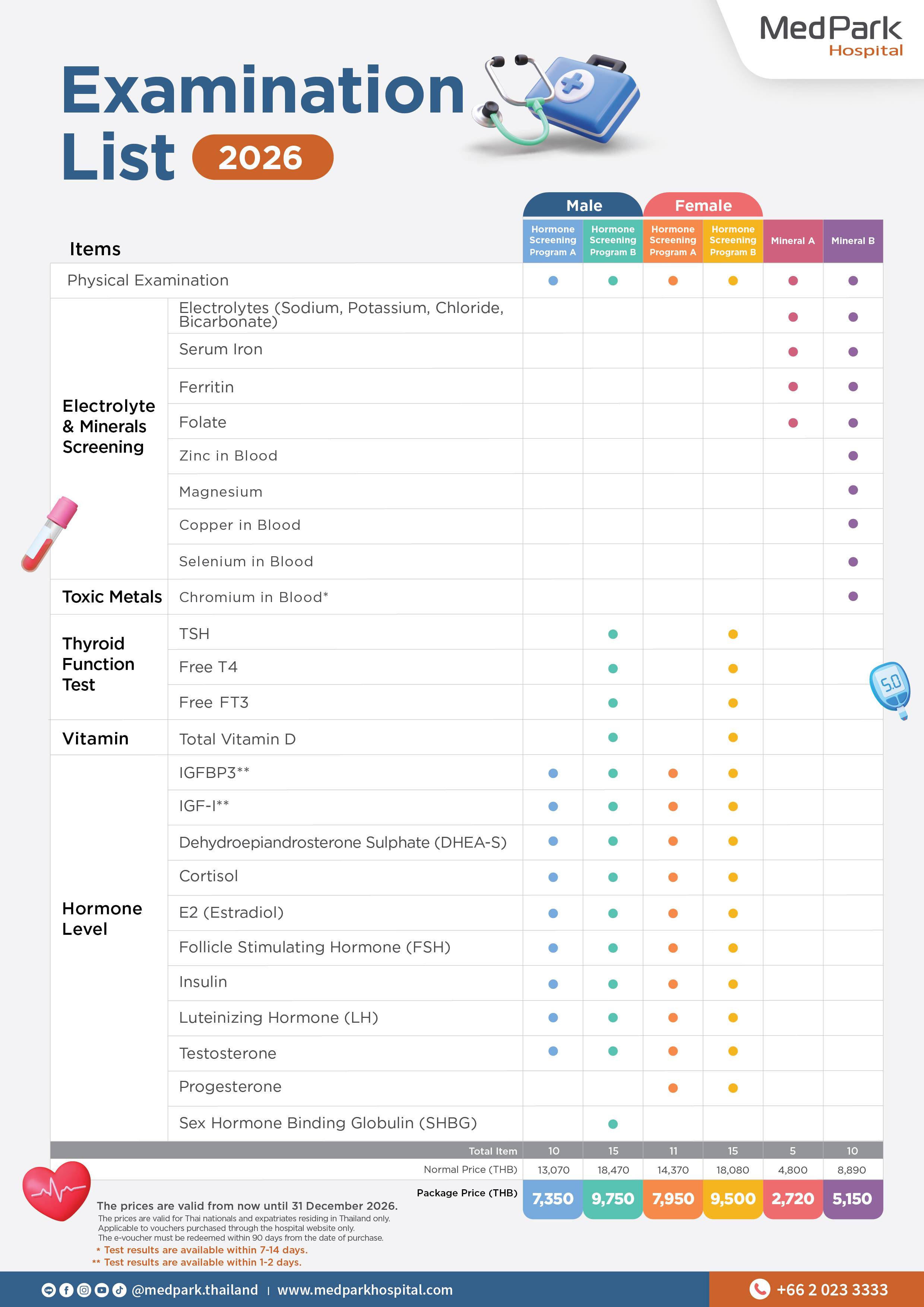Screen dimensions: 924x1307
Task: Click the TikTok icon
Action: coord(120,1290)
